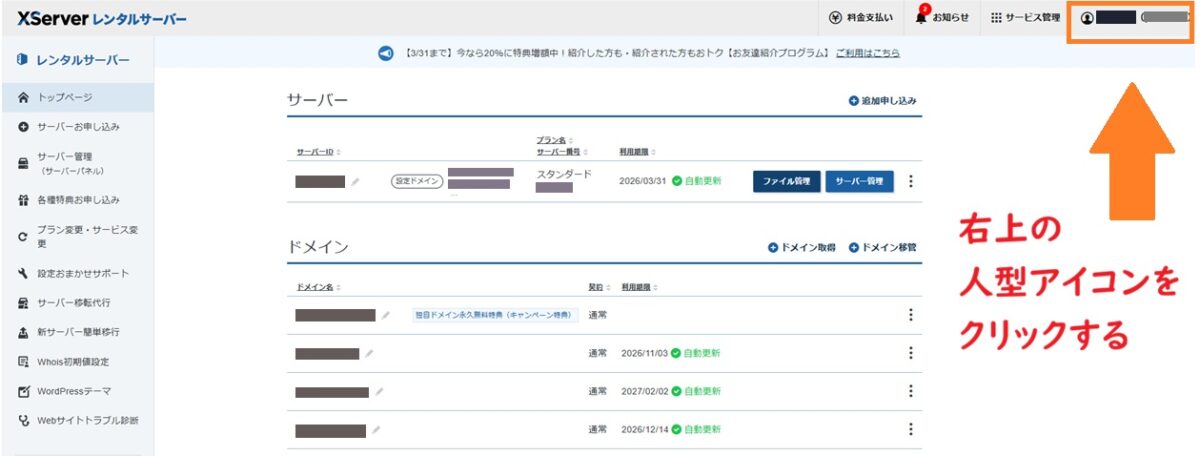
Task: Click the スタンダード plan name text
Action: 564,174
